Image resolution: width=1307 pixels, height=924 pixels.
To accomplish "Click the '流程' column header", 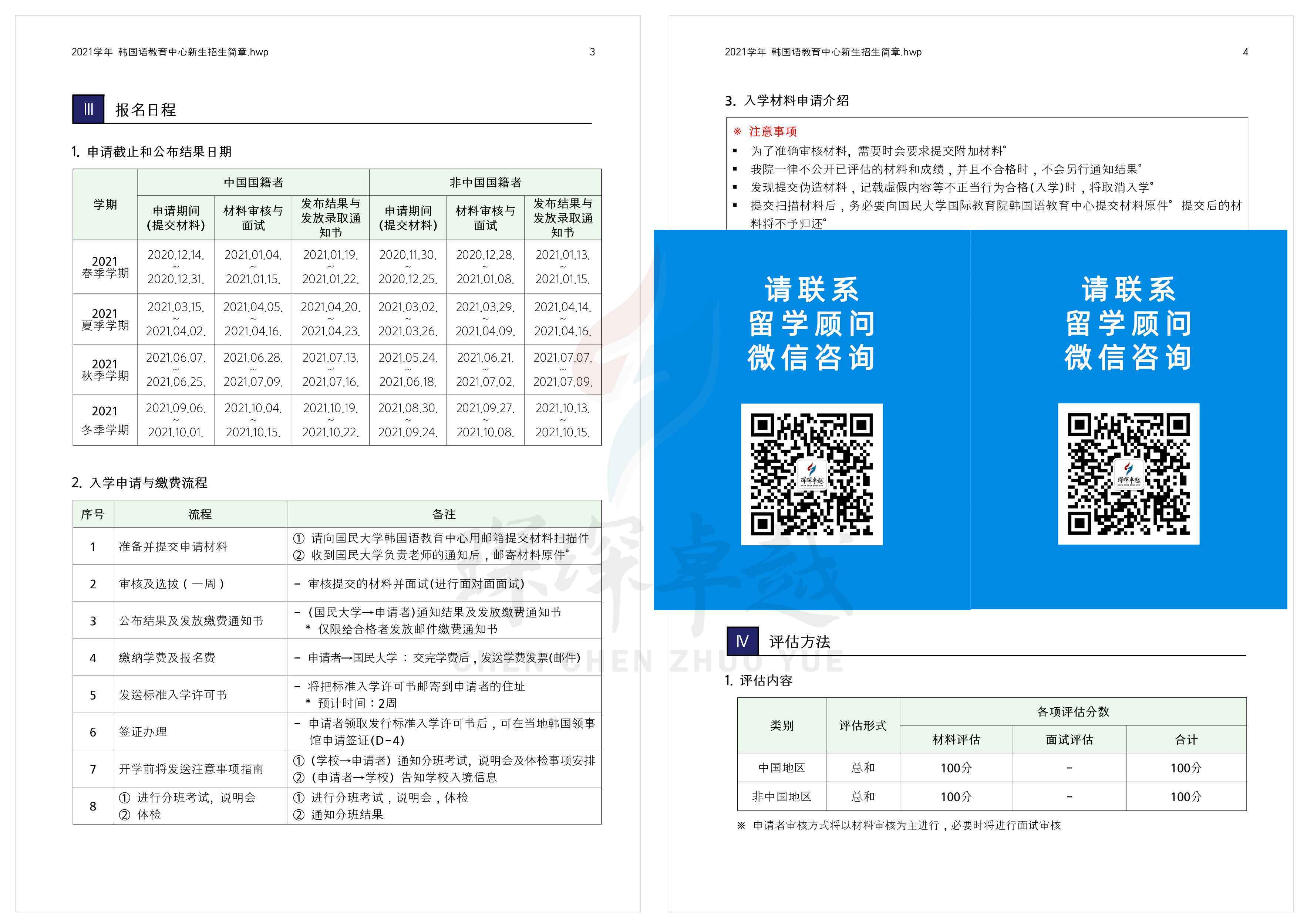I will [200, 514].
